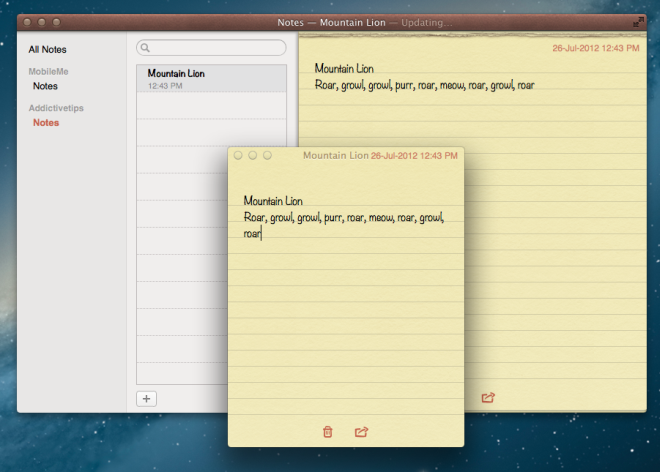
Task: Open Notes under Addictivetips account
Action: [x=46, y=123]
